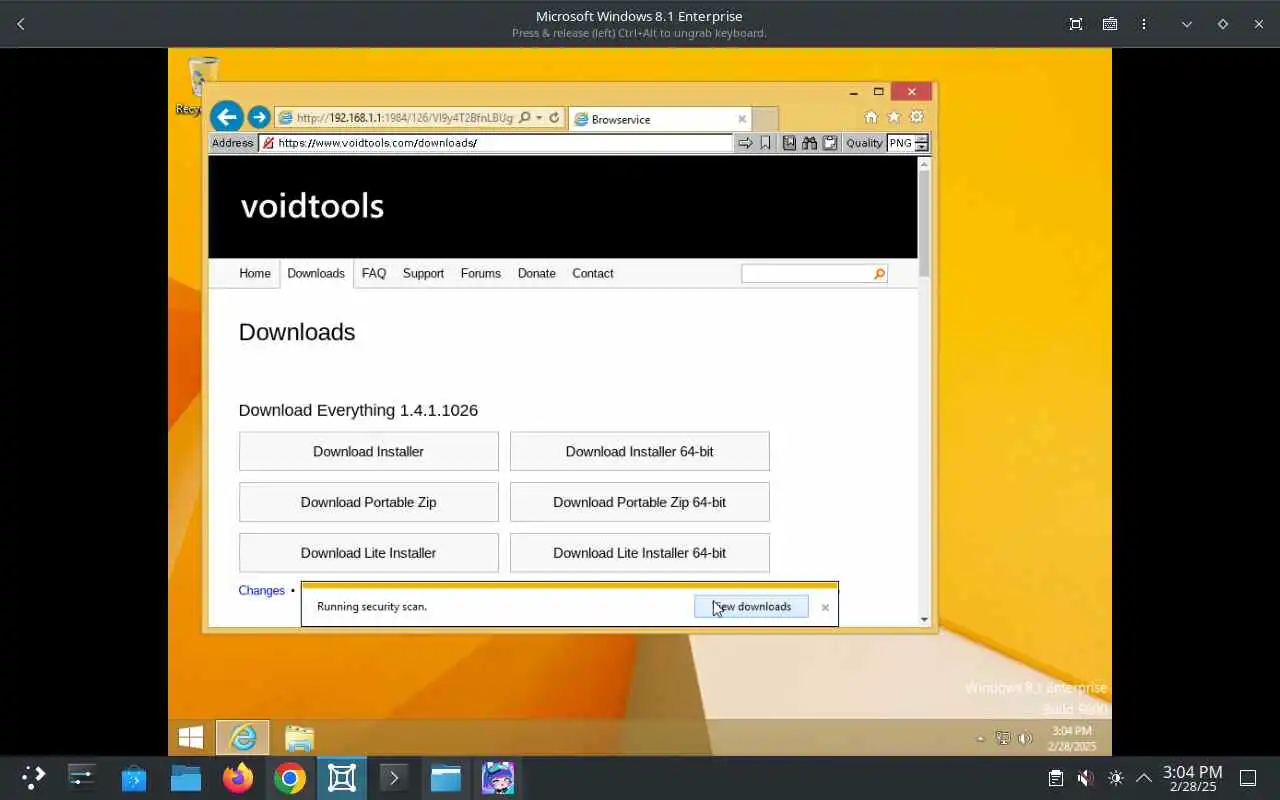The height and width of the screenshot is (800, 1280).
Task: Click site search magnifier icon
Action: [879, 274]
